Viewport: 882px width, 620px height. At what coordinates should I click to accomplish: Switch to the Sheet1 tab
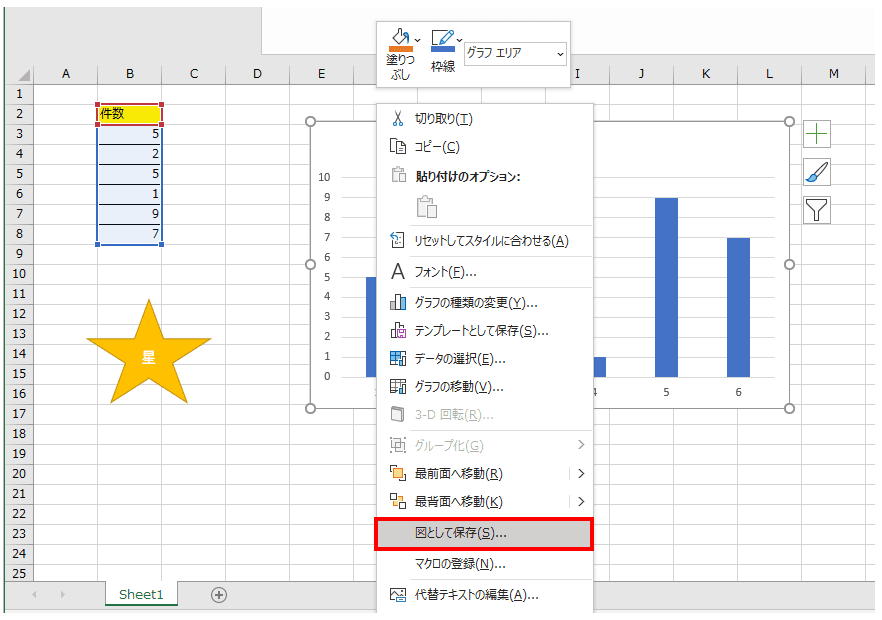click(x=141, y=594)
